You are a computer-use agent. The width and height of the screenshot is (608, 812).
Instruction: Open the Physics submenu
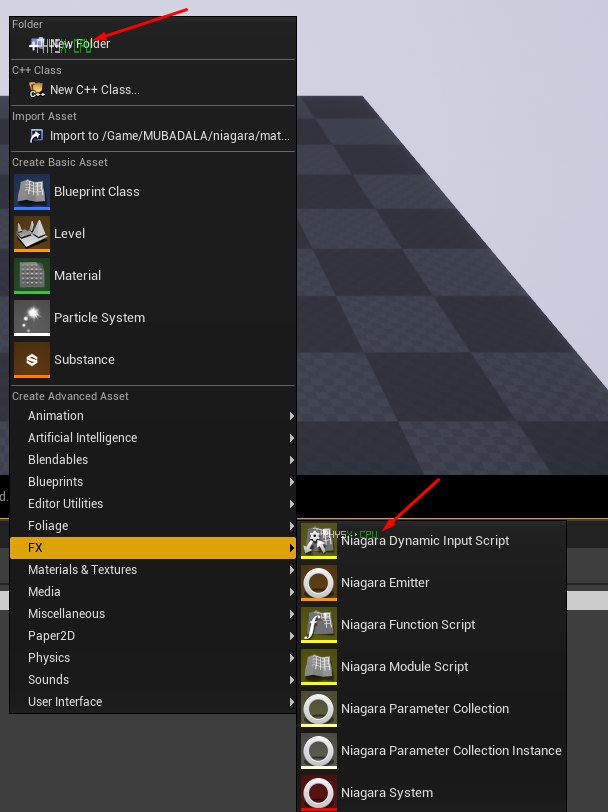click(153, 658)
